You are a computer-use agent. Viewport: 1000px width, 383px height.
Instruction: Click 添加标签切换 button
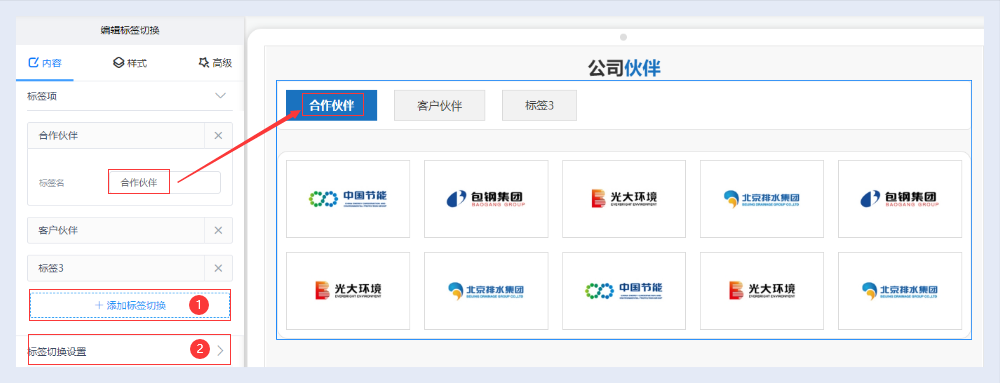(129, 305)
